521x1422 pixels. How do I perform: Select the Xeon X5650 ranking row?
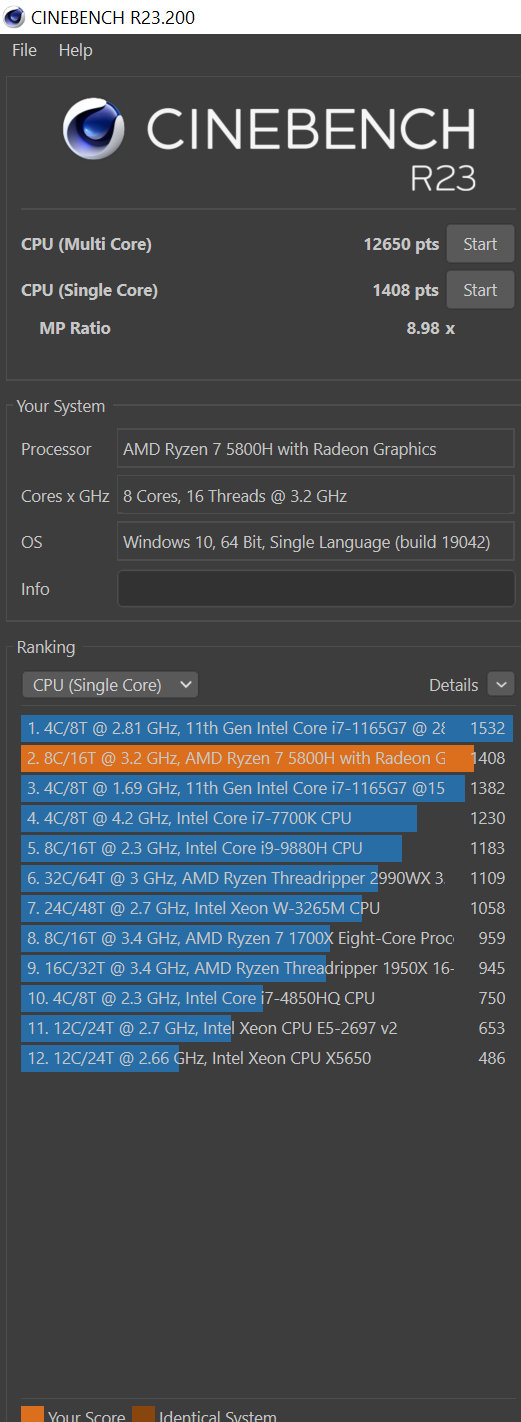pyautogui.click(x=267, y=1058)
